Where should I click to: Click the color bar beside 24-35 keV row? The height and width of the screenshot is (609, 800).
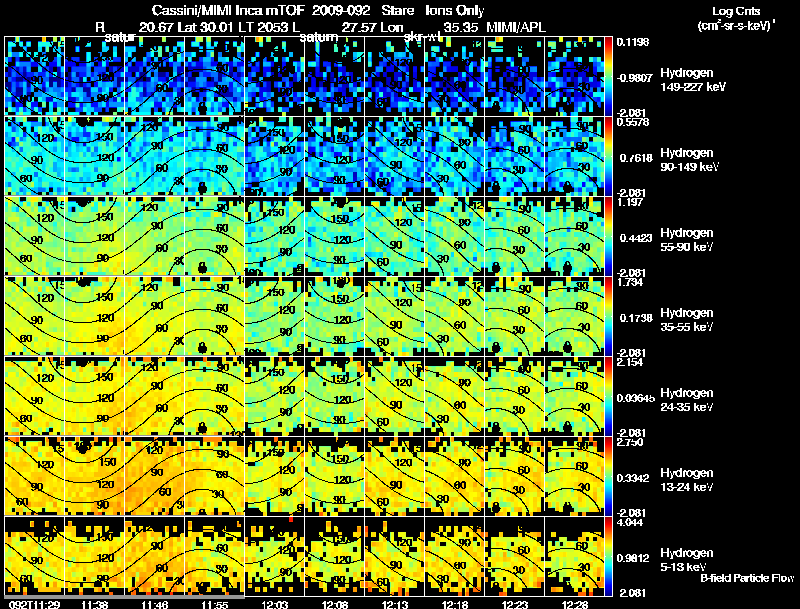coord(608,397)
